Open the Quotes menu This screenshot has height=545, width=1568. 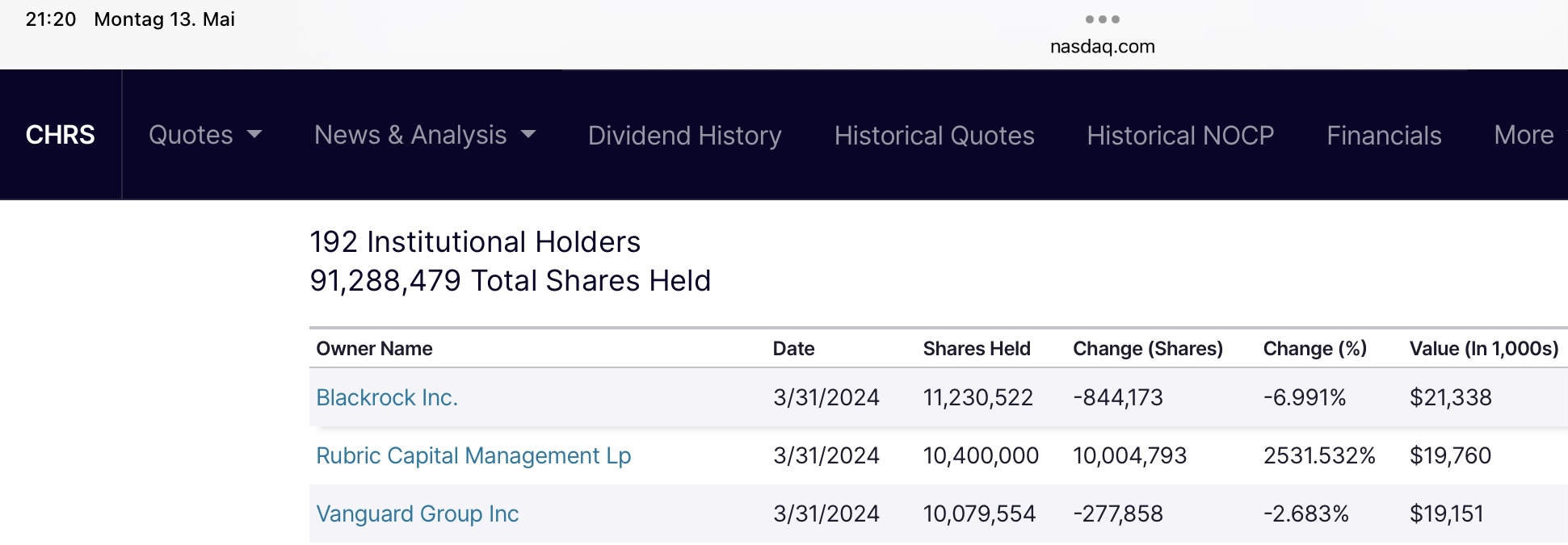tap(191, 135)
